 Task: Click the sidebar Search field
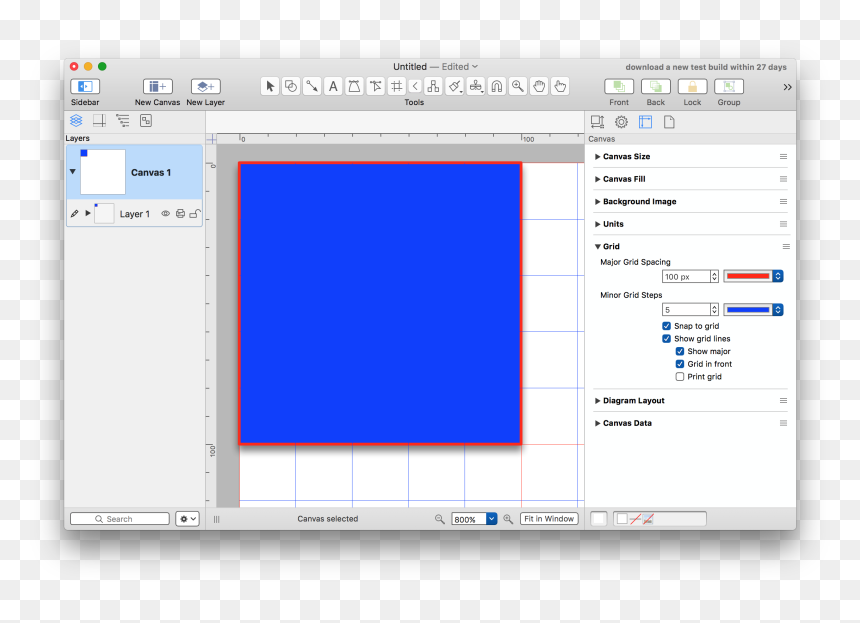click(x=120, y=519)
